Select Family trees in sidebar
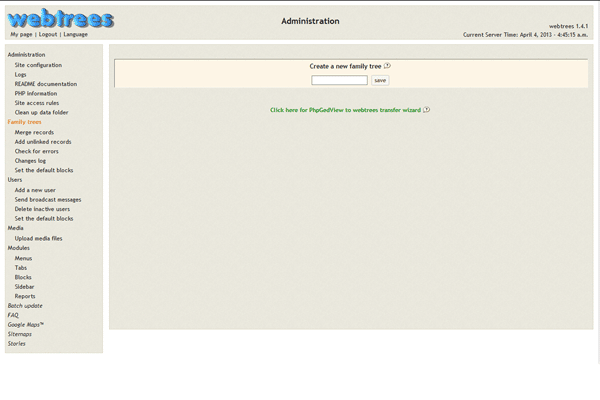The image size is (600, 400). point(24,122)
